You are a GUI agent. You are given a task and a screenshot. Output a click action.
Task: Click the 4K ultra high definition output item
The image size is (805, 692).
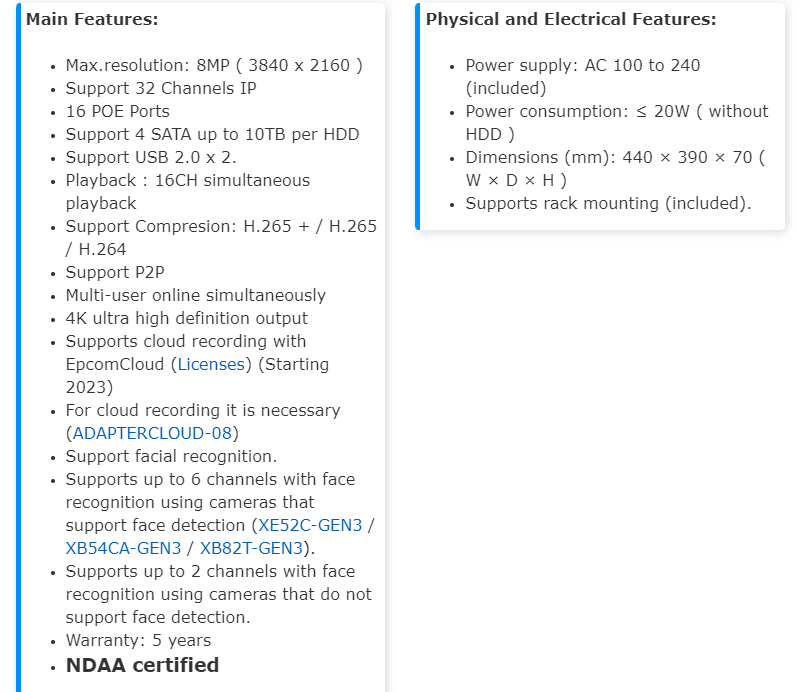(186, 318)
